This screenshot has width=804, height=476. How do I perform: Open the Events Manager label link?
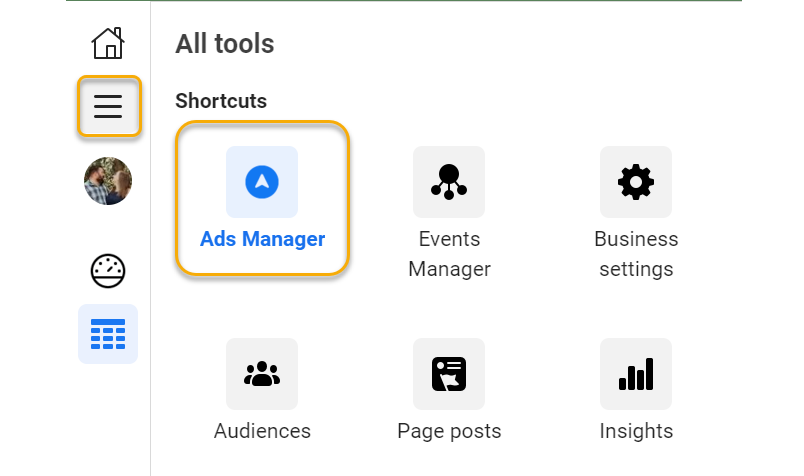tap(449, 254)
